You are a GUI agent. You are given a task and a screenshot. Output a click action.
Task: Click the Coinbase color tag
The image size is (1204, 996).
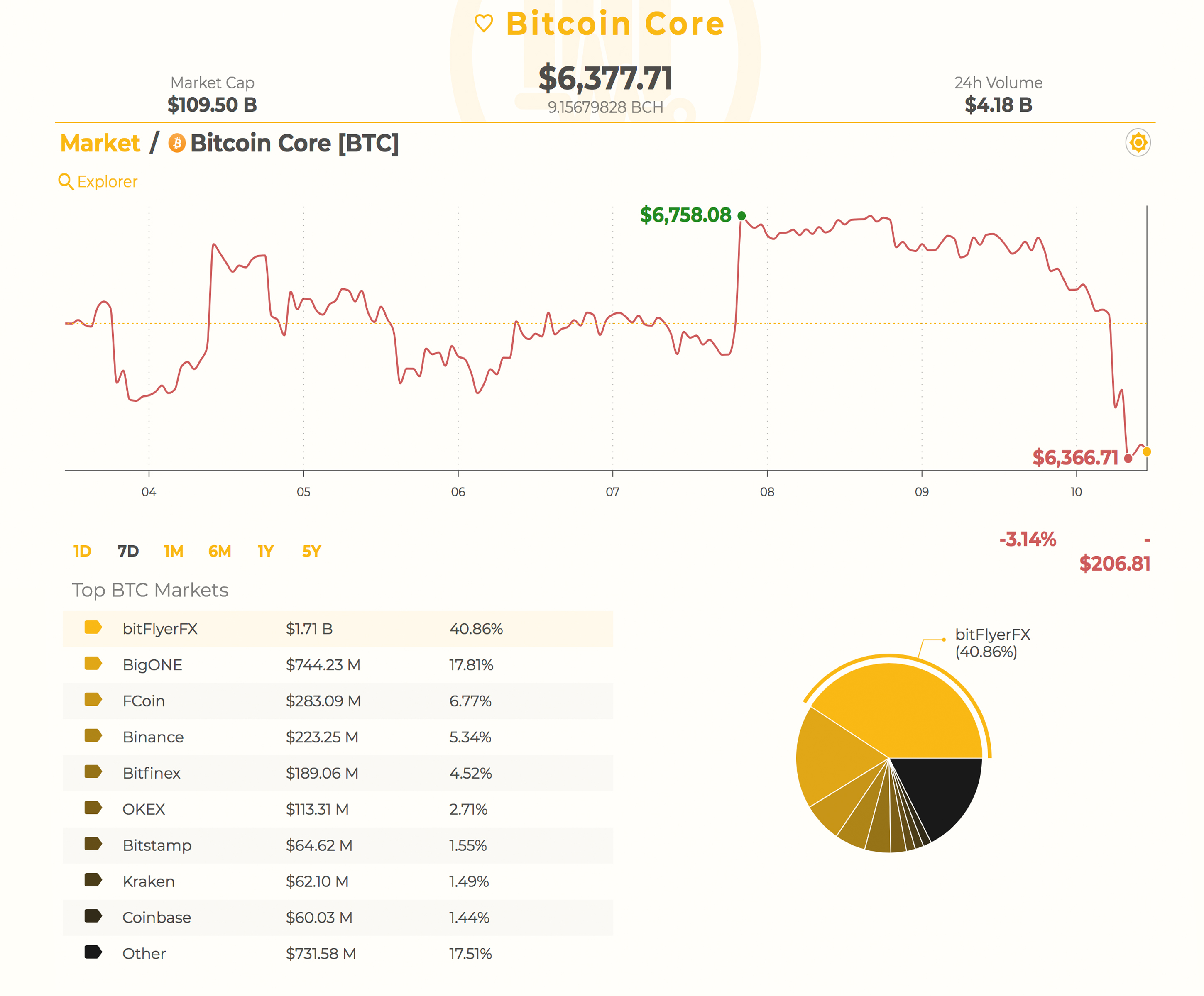point(93,916)
